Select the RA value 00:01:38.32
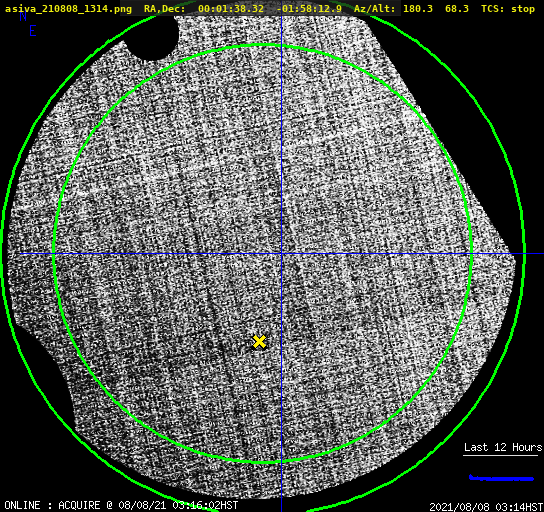This screenshot has width=544, height=512. pyautogui.click(x=231, y=9)
